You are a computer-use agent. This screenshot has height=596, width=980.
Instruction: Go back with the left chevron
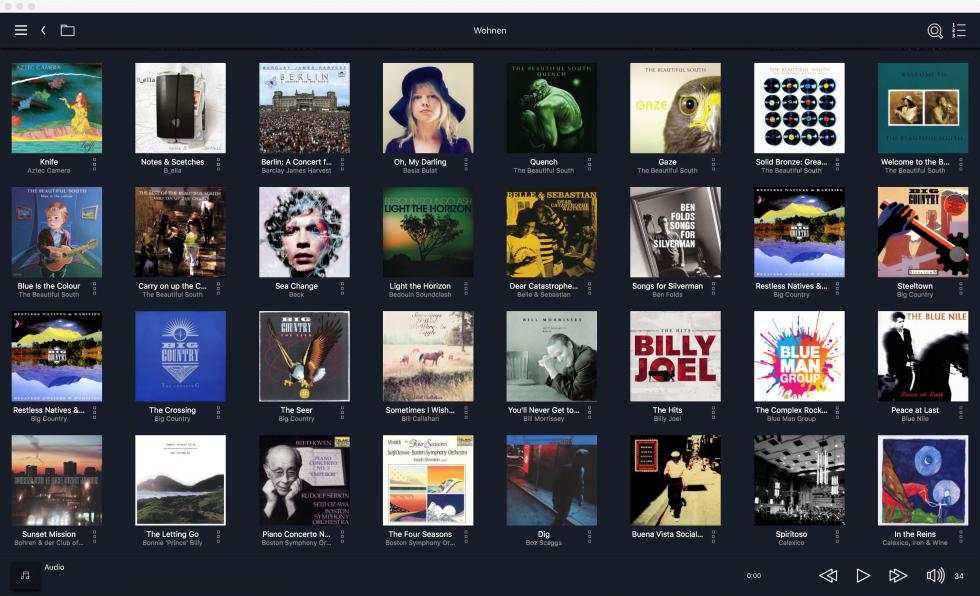point(43,30)
